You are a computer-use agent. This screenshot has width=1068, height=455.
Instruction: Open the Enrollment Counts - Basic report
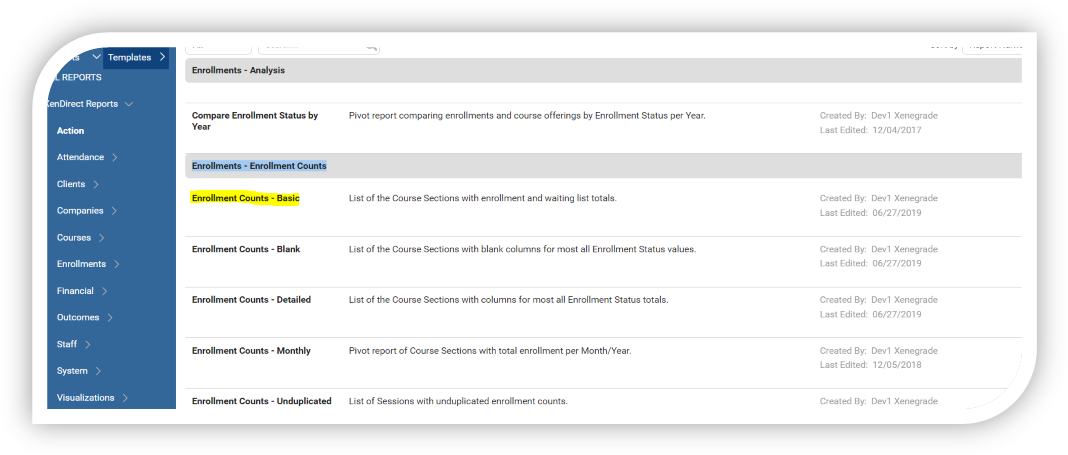pos(246,198)
